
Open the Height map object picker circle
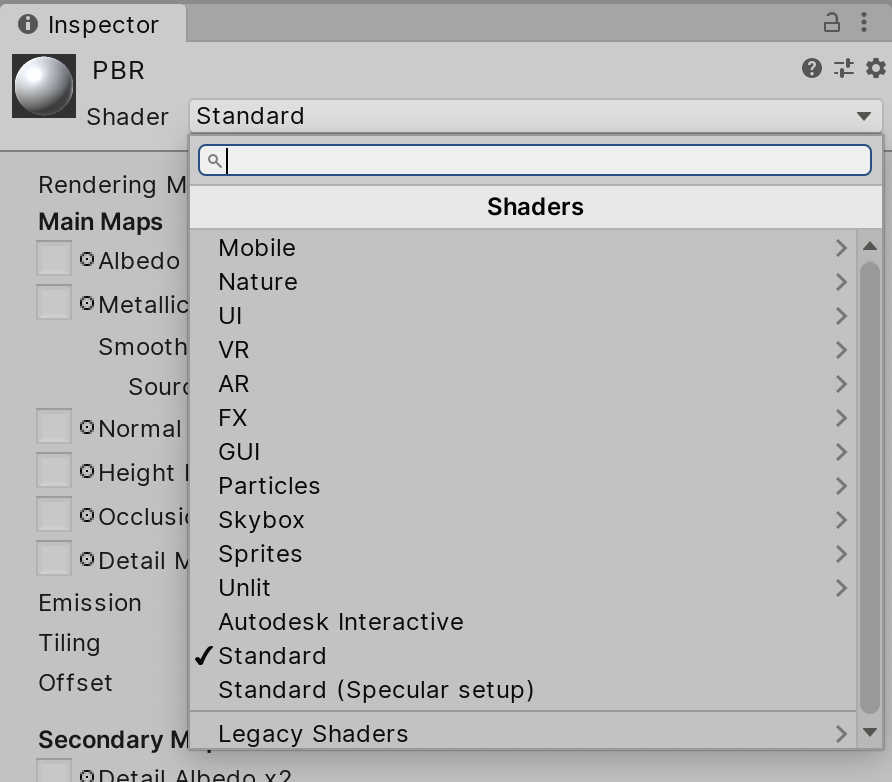pos(88,470)
